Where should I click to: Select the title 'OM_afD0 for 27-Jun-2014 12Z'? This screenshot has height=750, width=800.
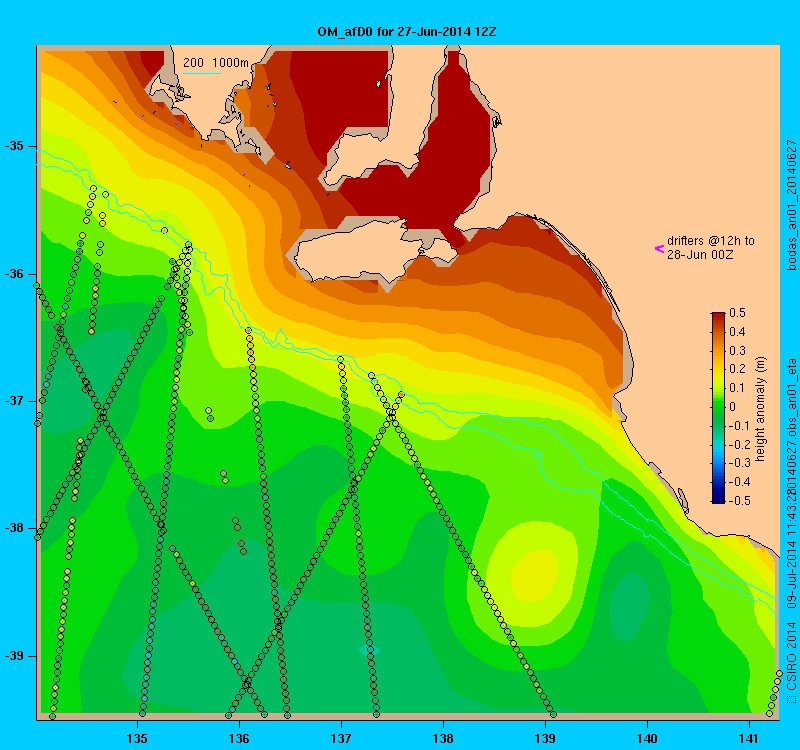tap(407, 32)
